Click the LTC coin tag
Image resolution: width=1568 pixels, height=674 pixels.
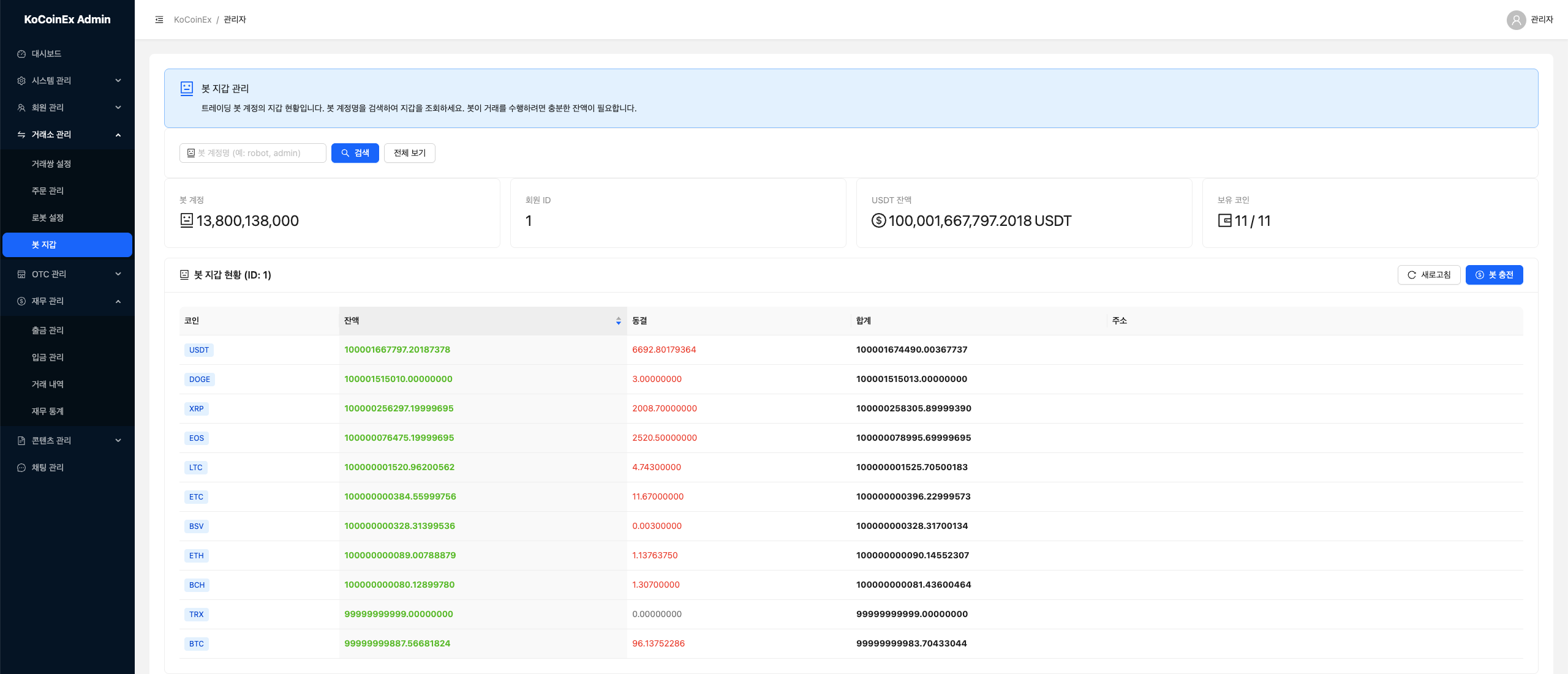196,468
